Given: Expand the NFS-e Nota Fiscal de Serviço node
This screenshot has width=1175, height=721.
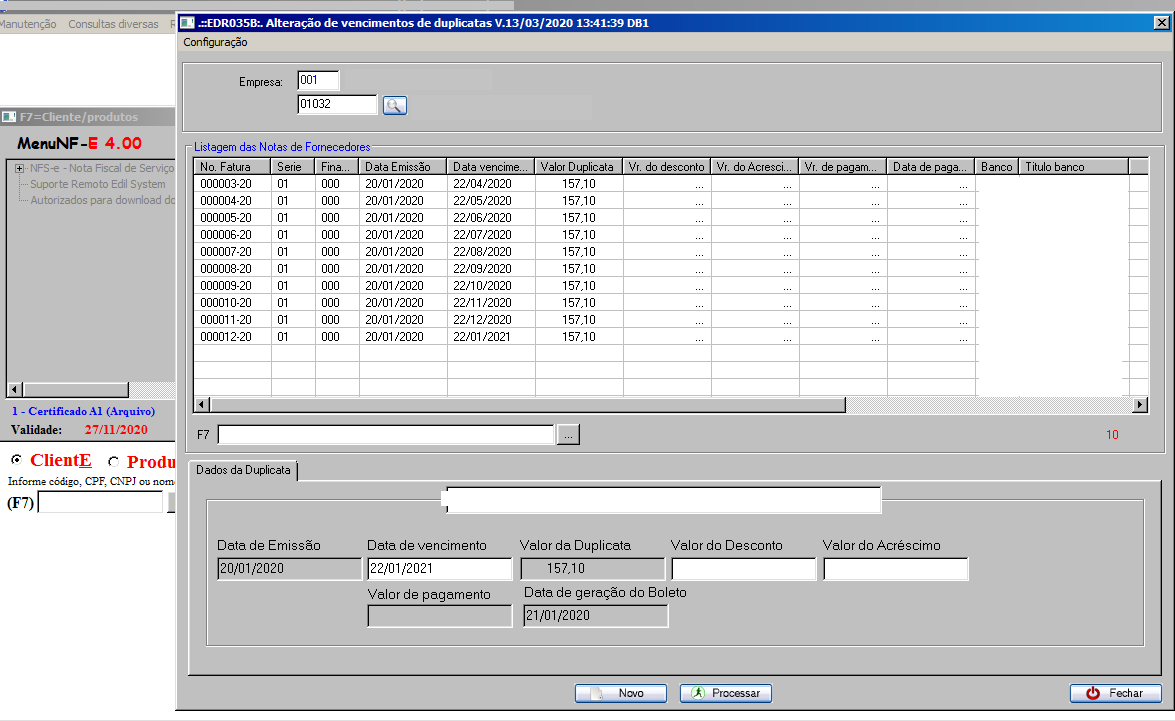Looking at the screenshot, I should pyautogui.click(x=19, y=169).
